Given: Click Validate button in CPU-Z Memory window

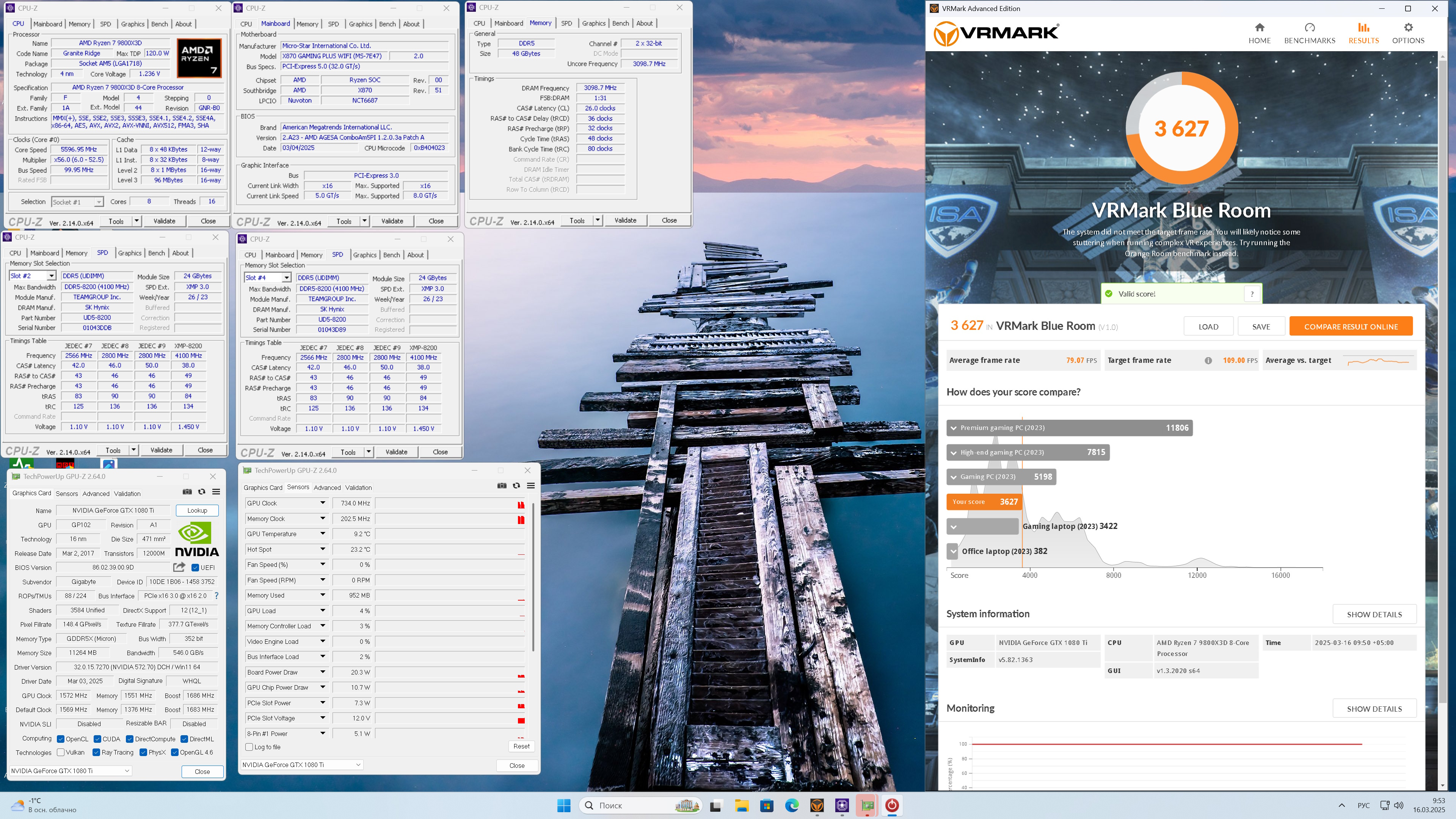Looking at the screenshot, I should point(625,220).
